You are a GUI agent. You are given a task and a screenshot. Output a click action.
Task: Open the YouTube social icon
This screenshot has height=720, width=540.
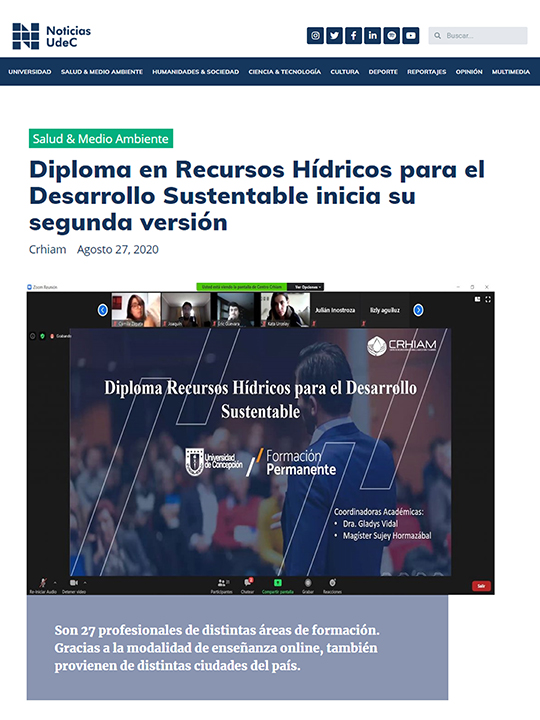[411, 35]
